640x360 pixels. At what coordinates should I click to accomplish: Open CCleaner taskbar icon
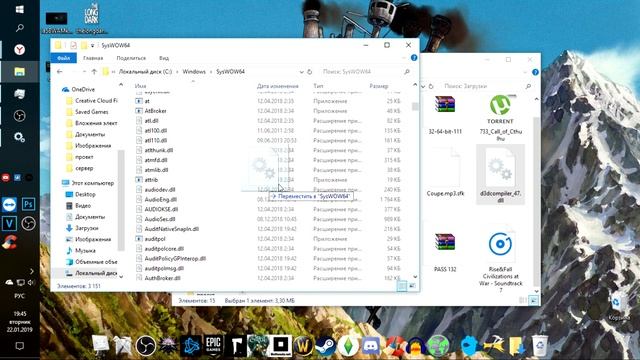9,242
